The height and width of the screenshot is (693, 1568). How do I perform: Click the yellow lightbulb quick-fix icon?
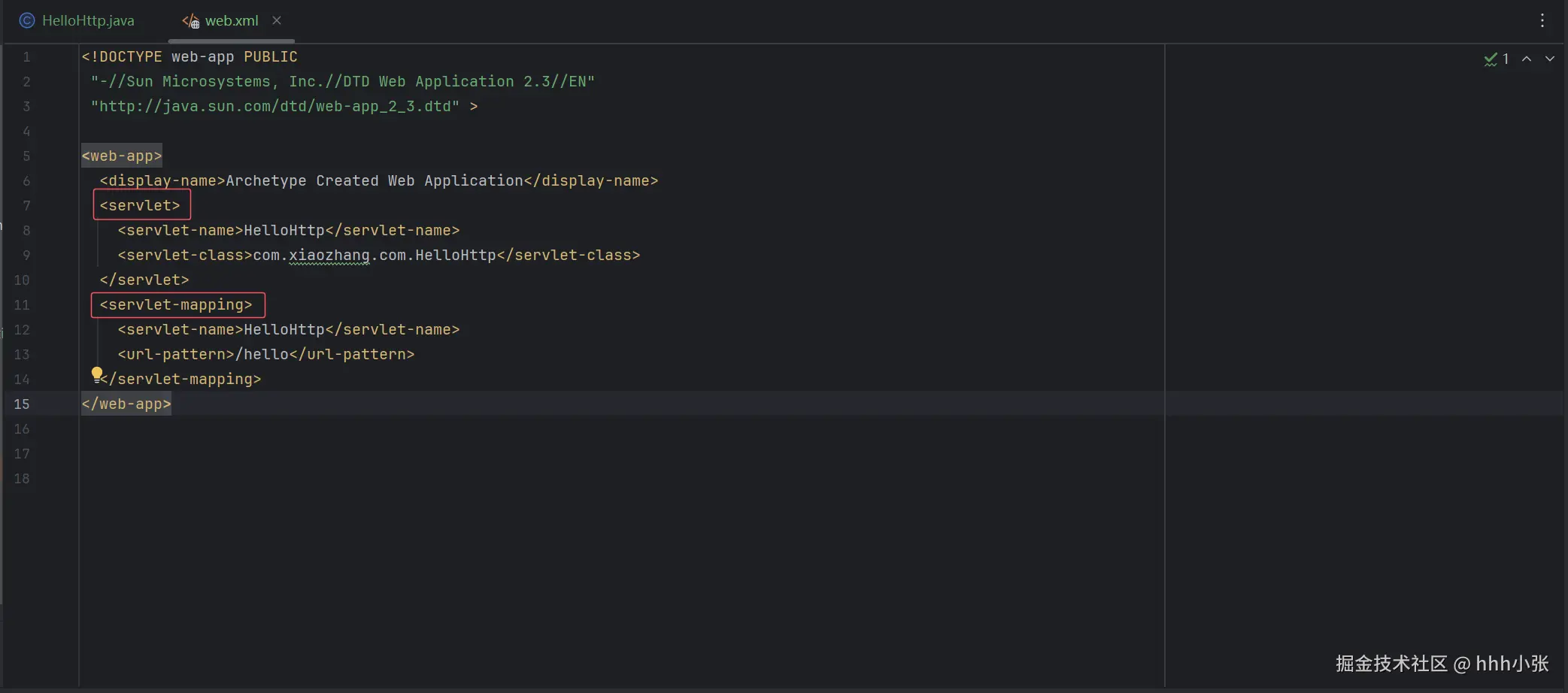(97, 374)
